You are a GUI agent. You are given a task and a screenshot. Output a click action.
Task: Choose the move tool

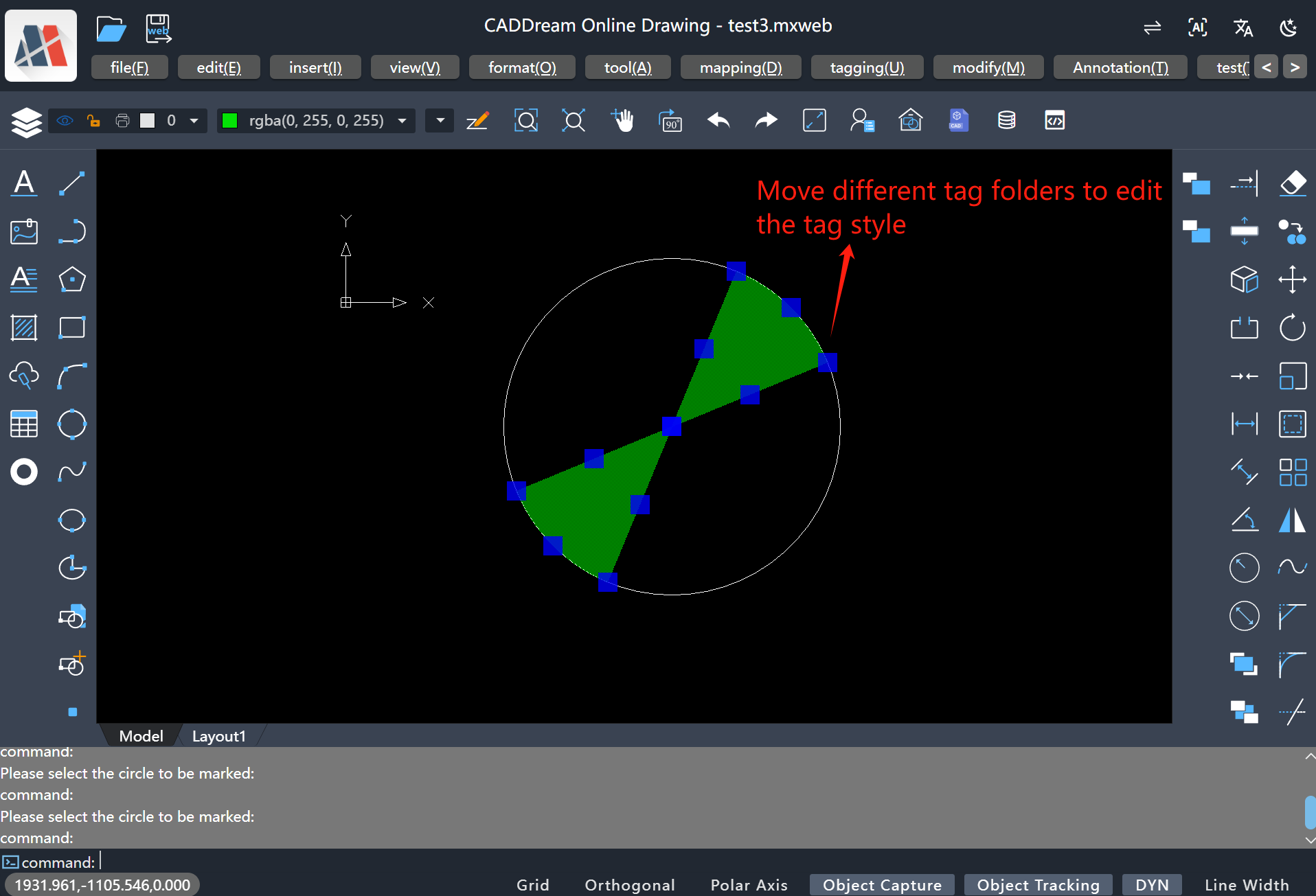tap(1293, 279)
